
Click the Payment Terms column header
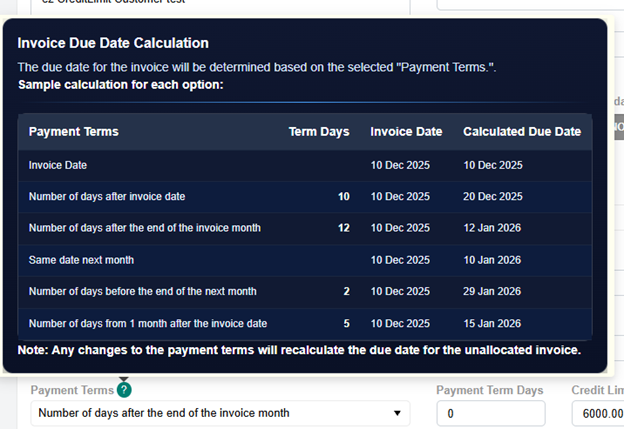pyautogui.click(x=73, y=132)
